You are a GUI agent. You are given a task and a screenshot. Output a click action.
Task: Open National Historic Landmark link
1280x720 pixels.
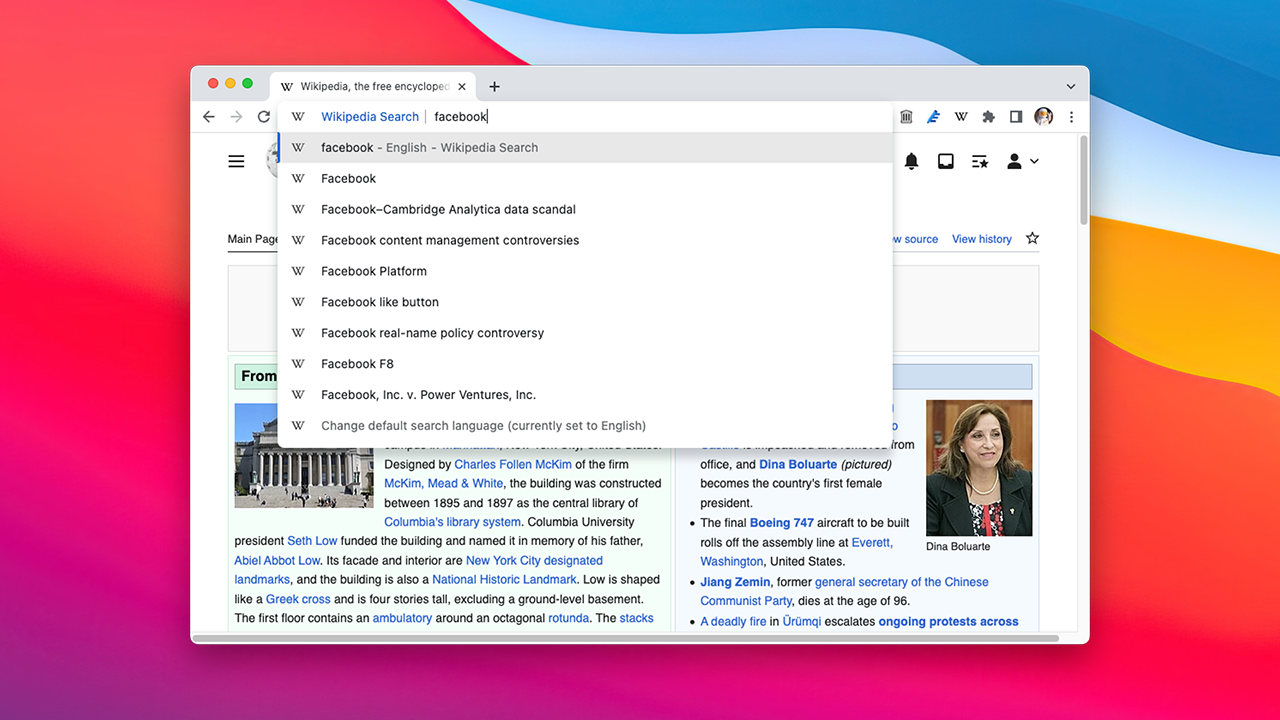(x=504, y=579)
